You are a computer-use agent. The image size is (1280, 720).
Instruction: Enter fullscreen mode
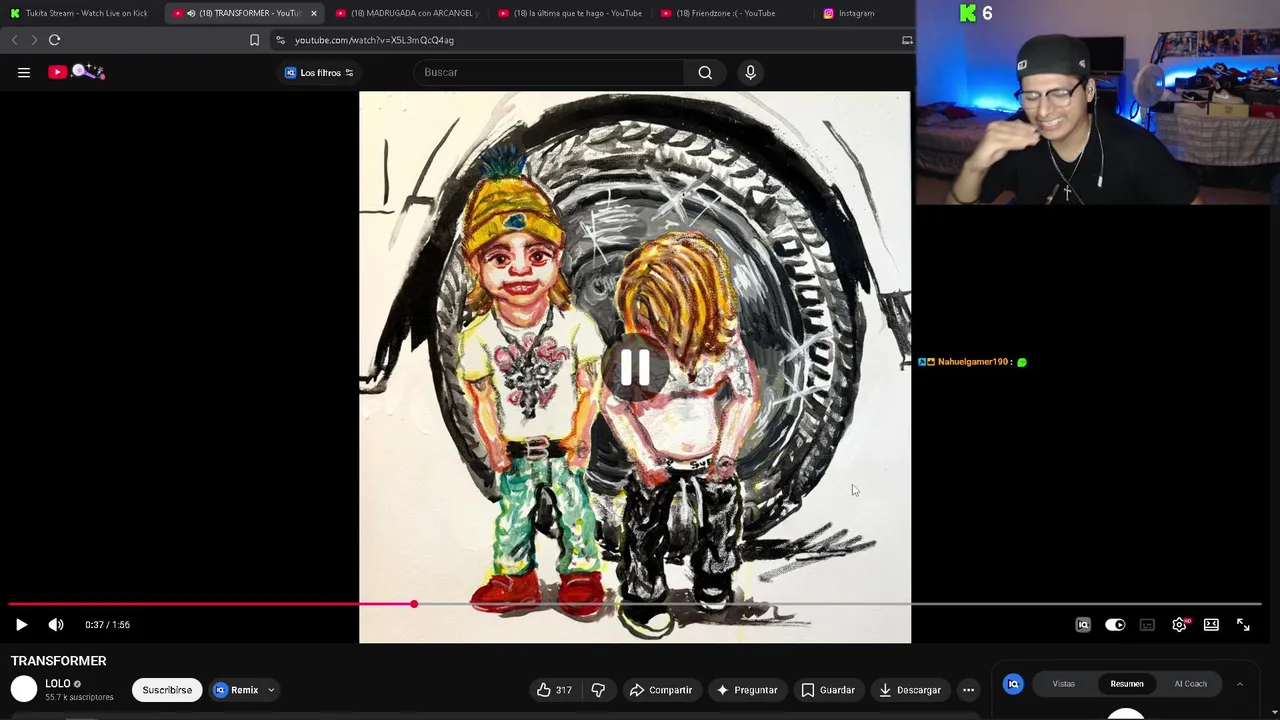coord(1243,625)
